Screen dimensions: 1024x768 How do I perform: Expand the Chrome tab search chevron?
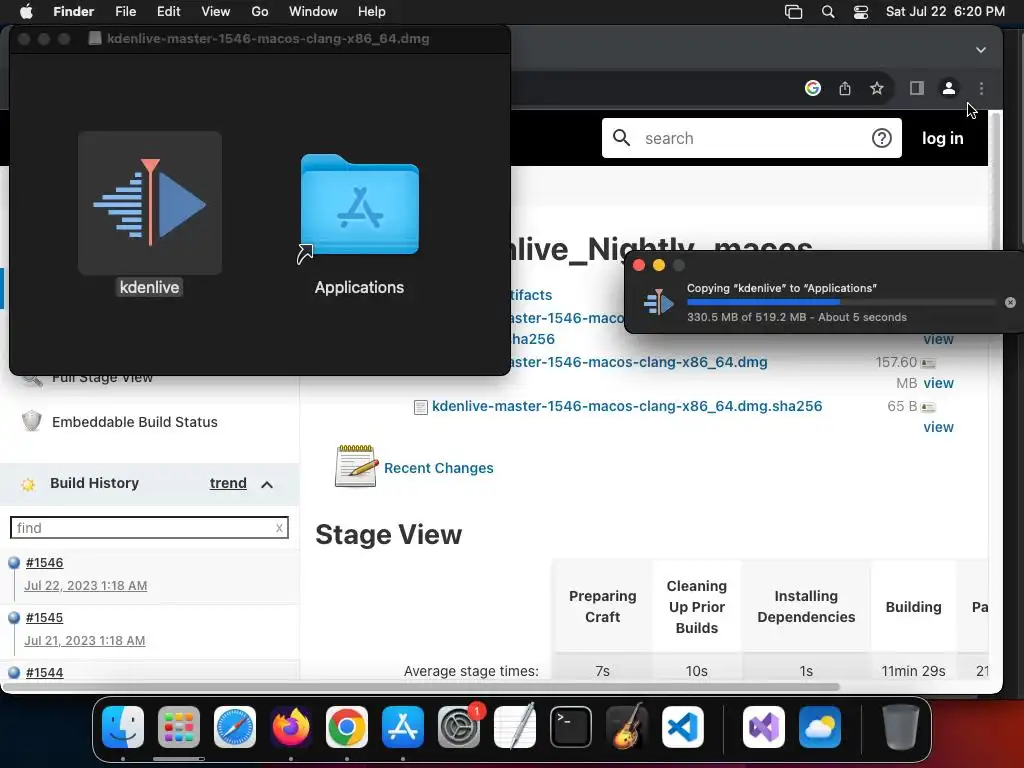(980, 50)
